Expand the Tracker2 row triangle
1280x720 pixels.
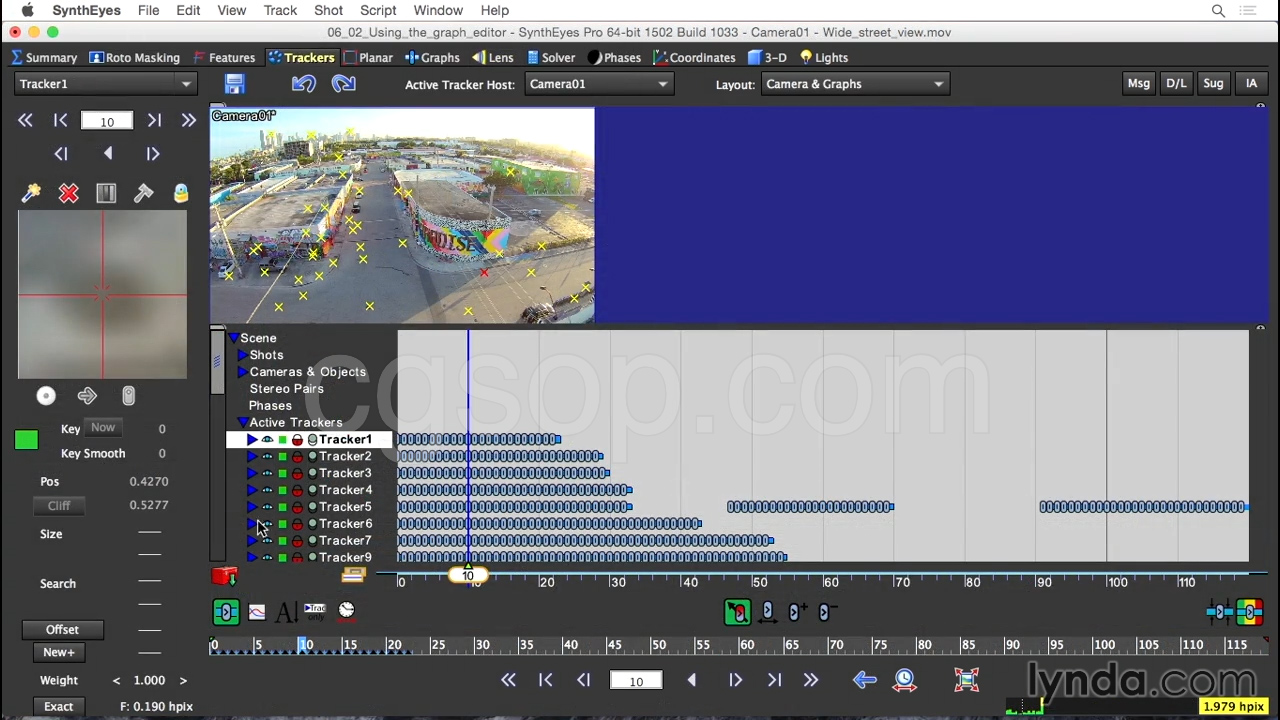252,457
